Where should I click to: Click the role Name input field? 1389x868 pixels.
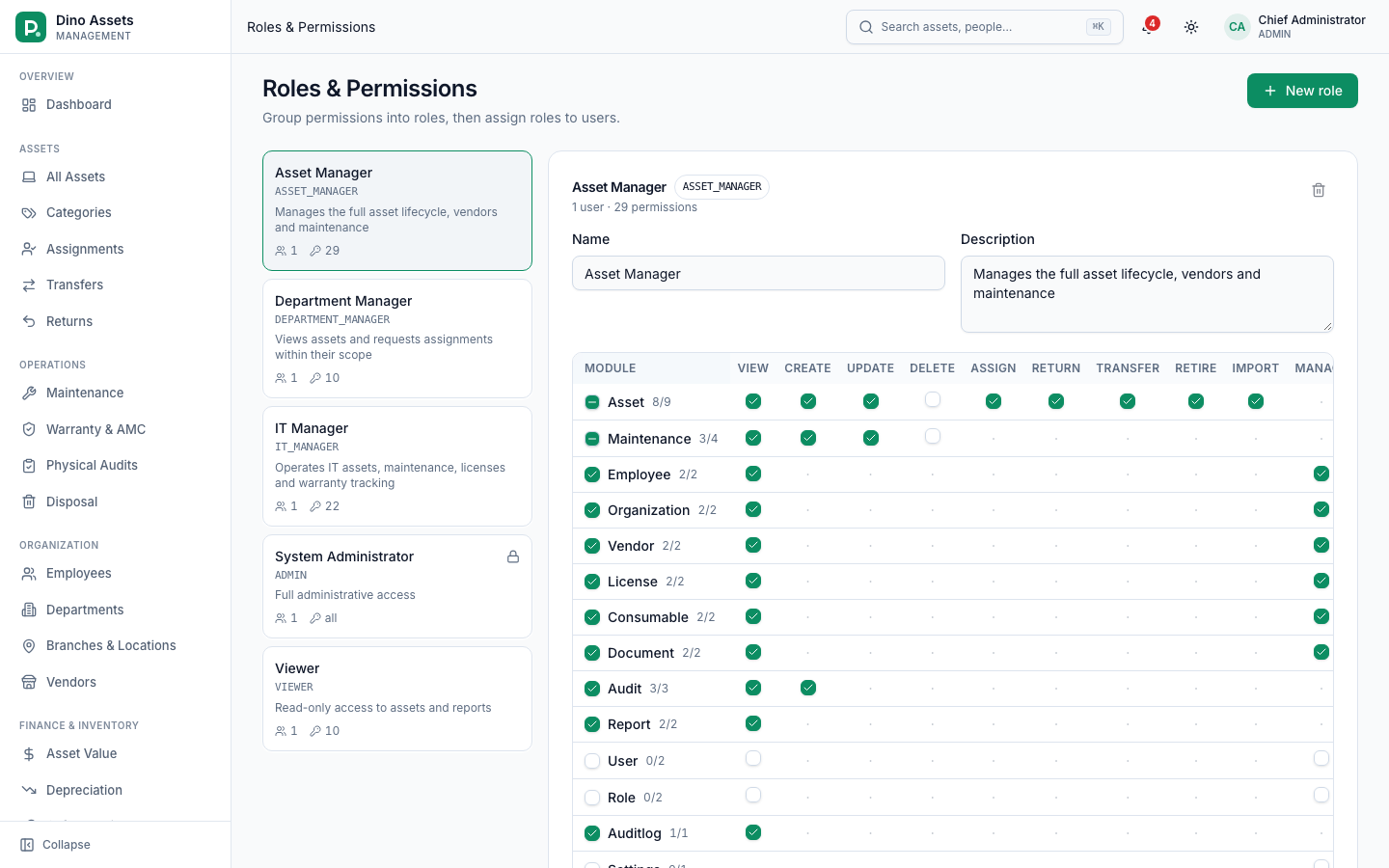(758, 273)
